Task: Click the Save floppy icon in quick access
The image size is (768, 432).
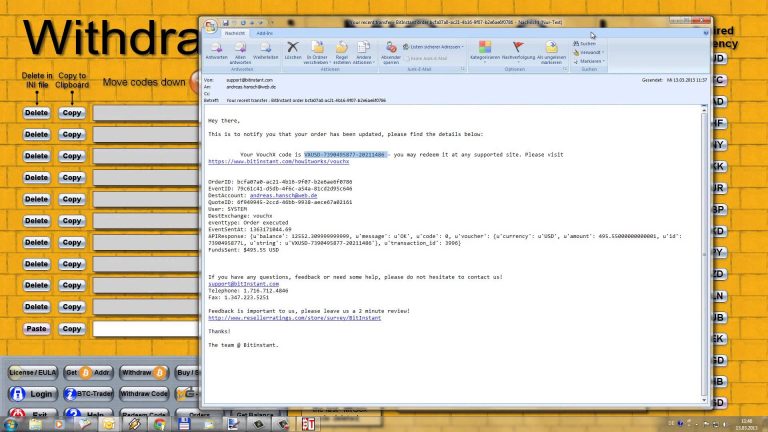Action: click(x=226, y=23)
